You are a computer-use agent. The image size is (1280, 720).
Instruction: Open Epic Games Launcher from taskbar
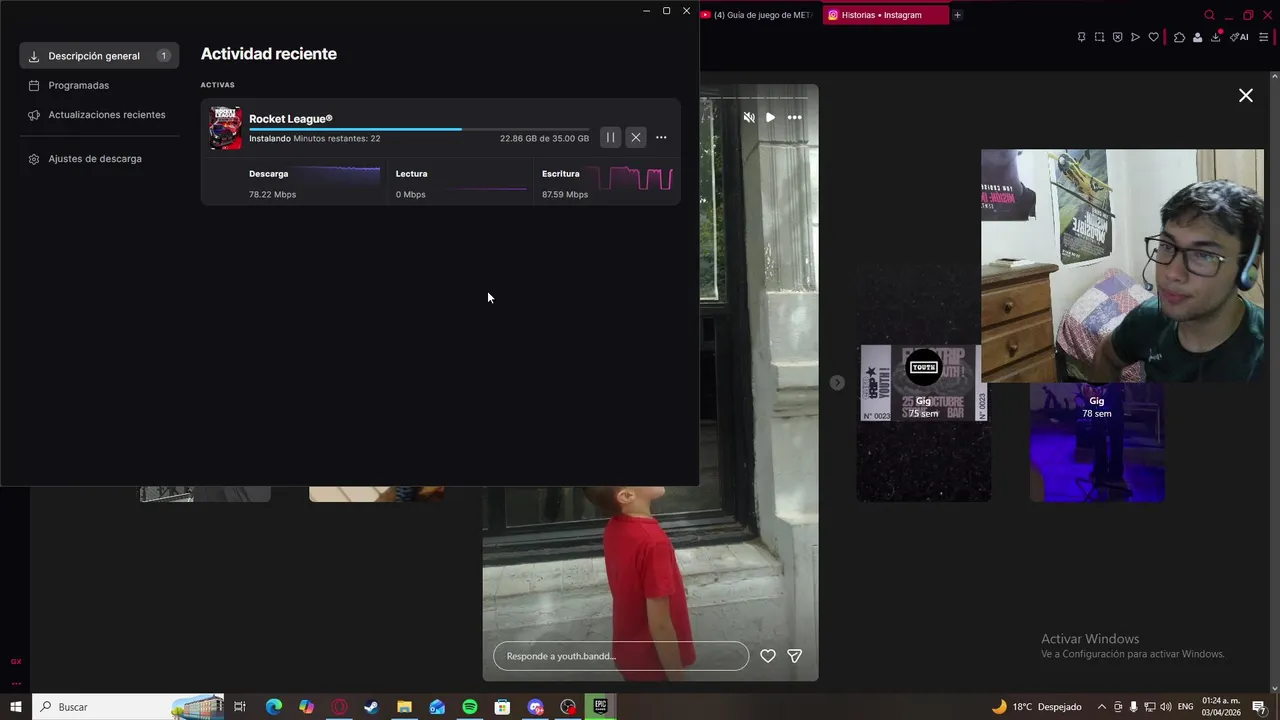point(600,707)
